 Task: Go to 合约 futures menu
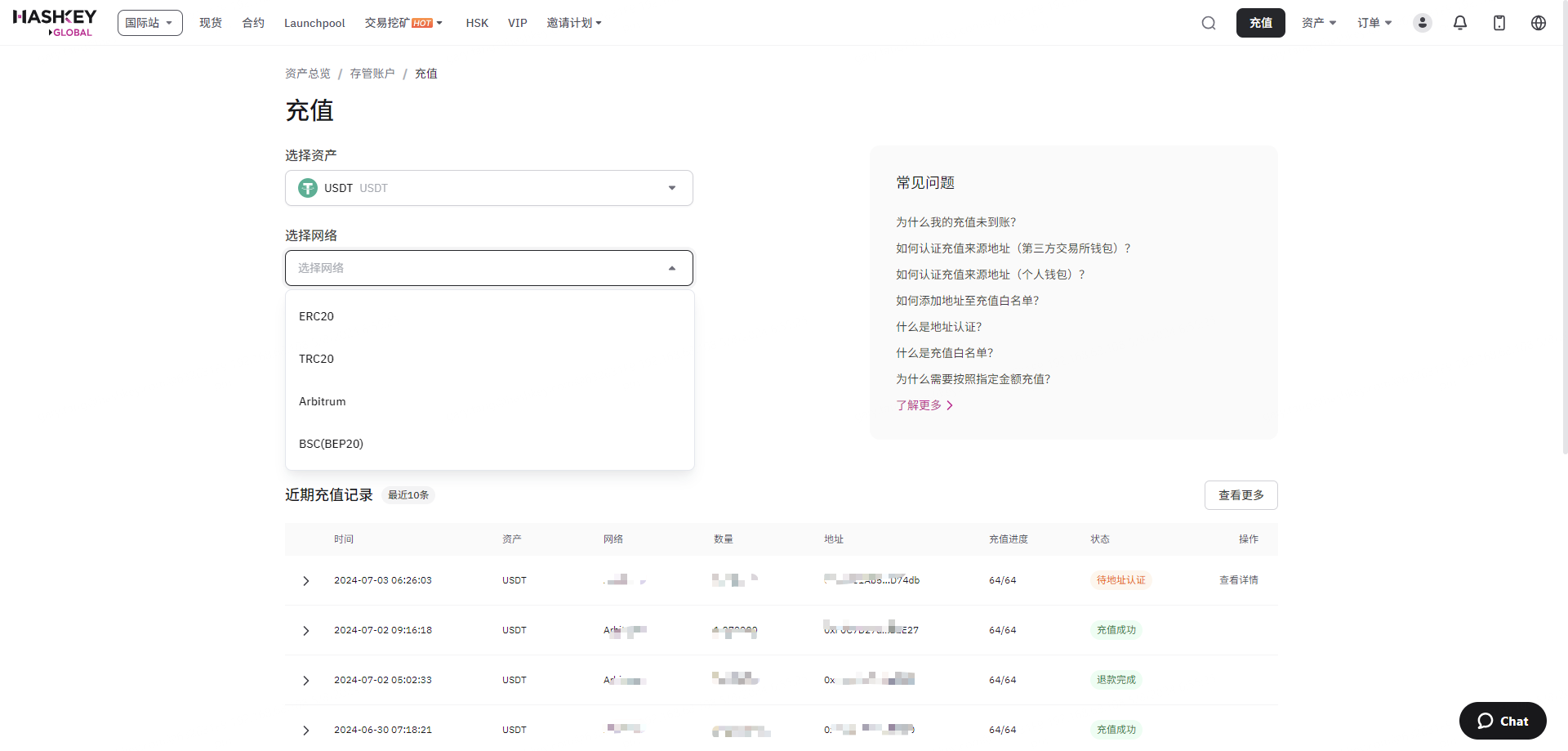coord(253,23)
